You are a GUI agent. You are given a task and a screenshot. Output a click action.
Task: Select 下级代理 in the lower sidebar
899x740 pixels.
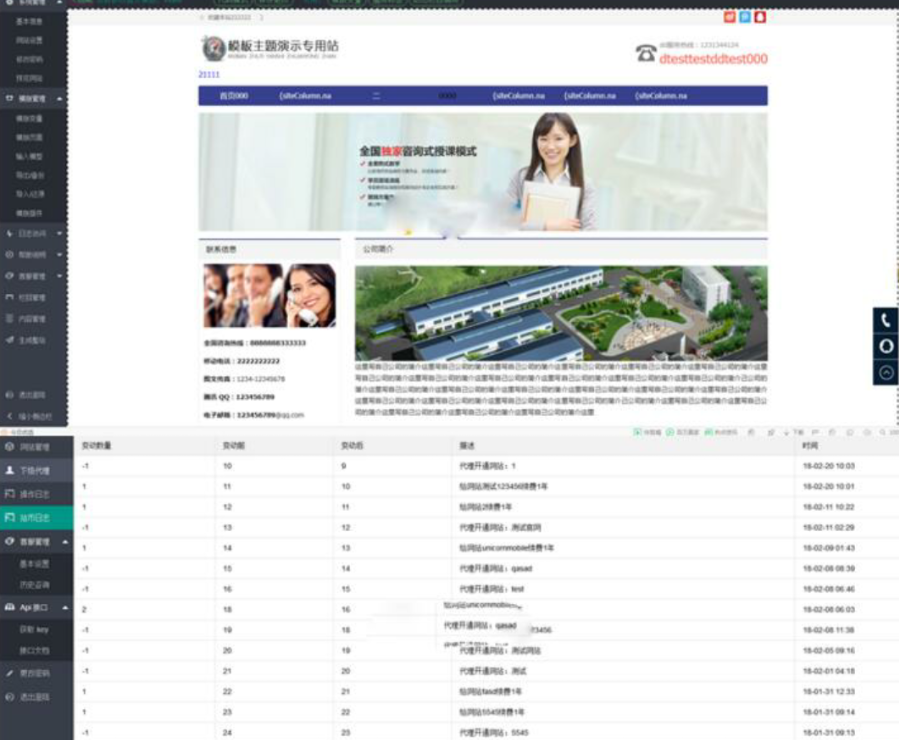coord(37,471)
